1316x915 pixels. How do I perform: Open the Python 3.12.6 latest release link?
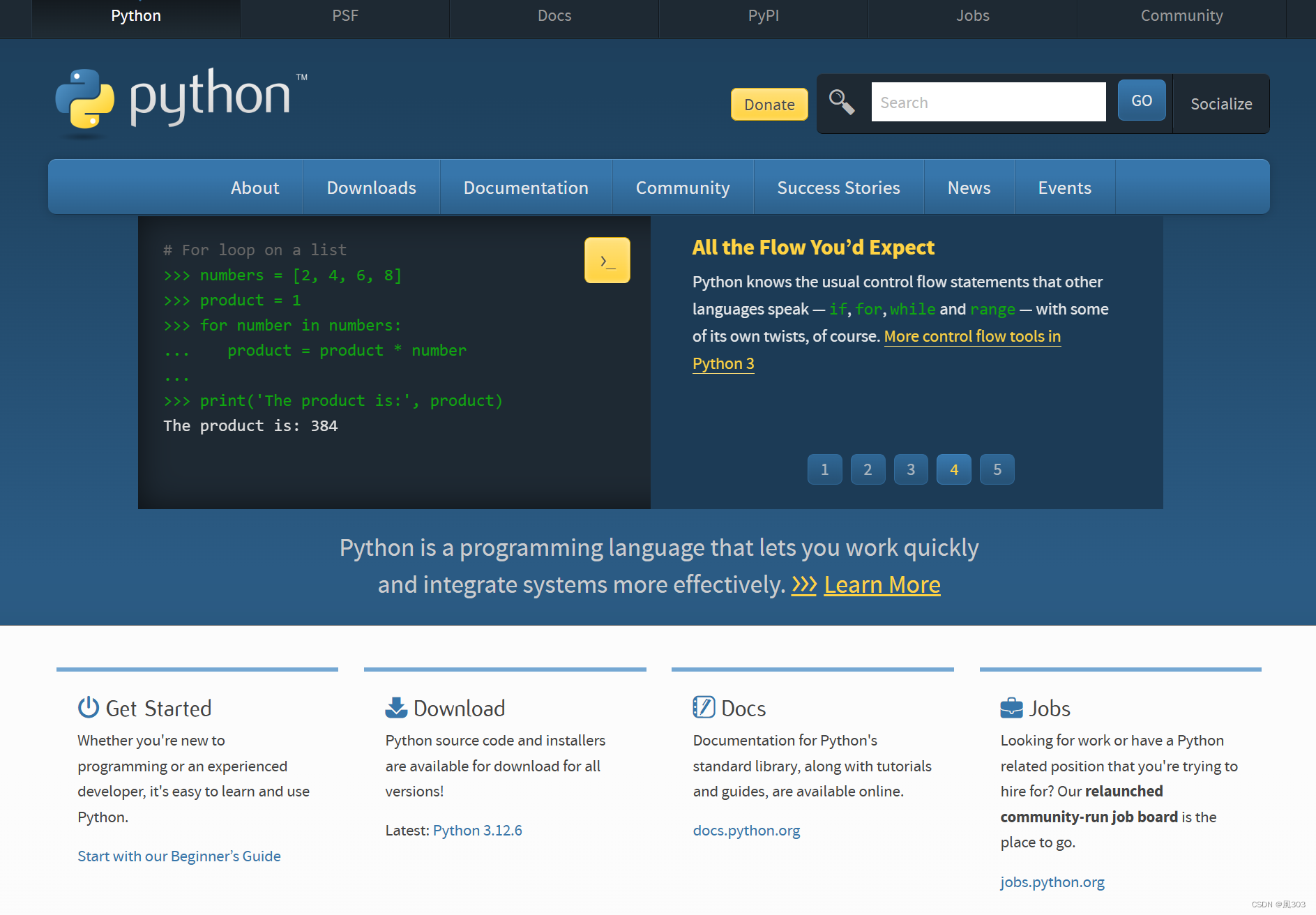(x=478, y=830)
